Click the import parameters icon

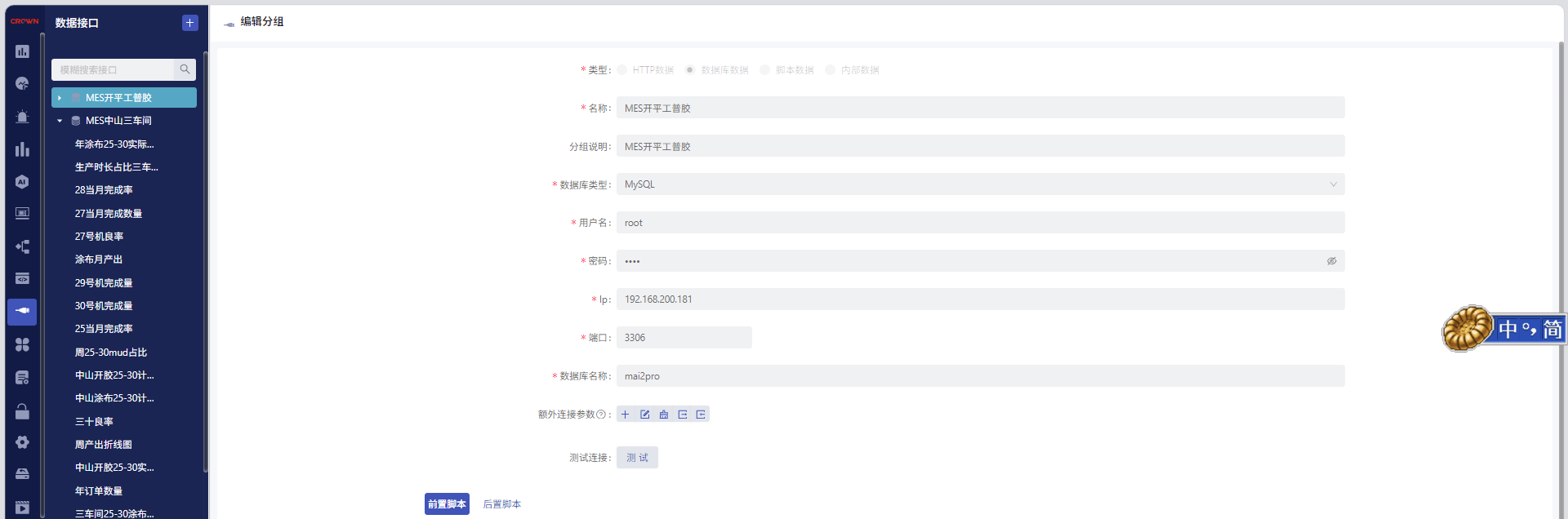[701, 415]
